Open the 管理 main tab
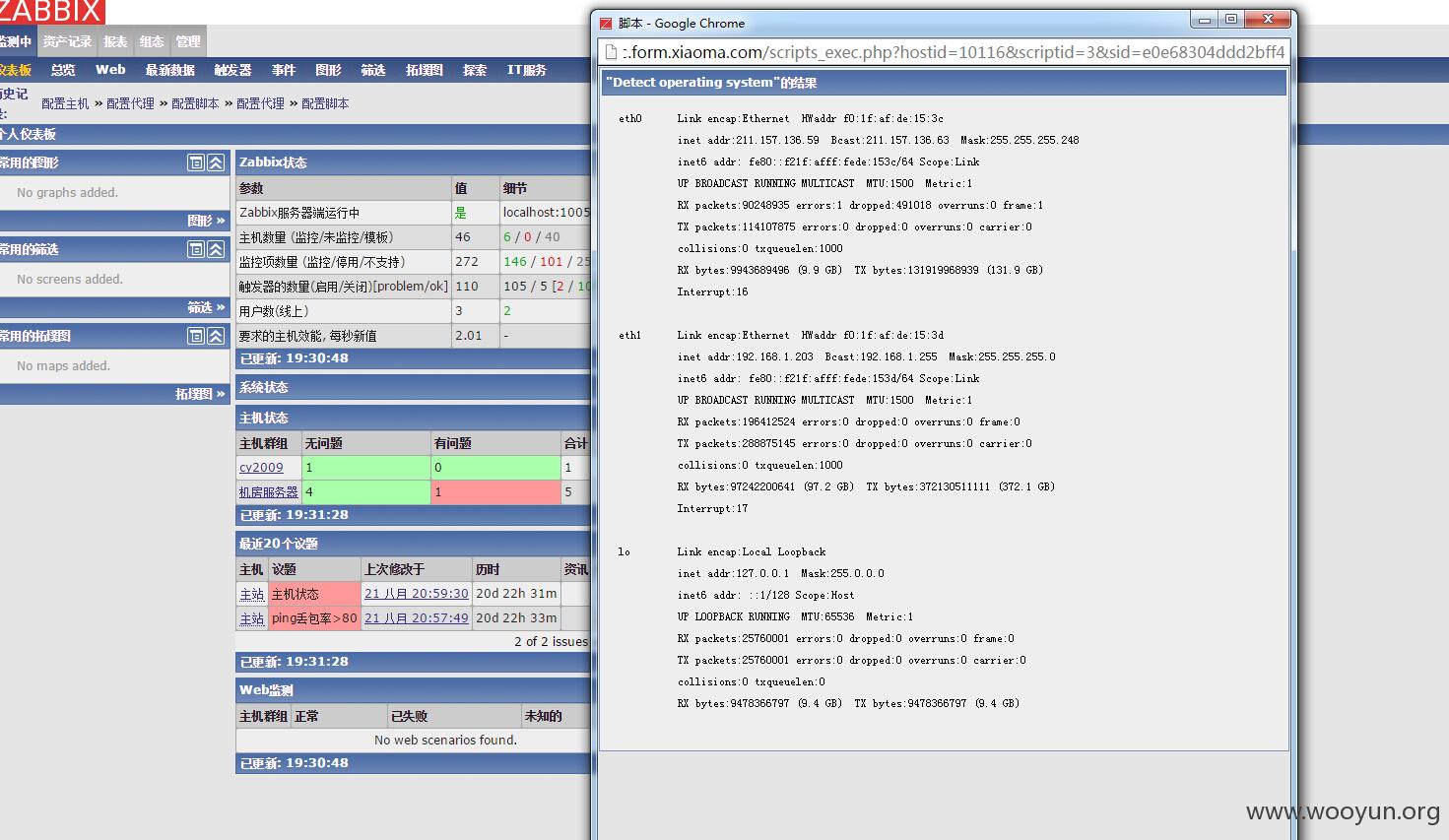The image size is (1449, 840). [x=188, y=41]
